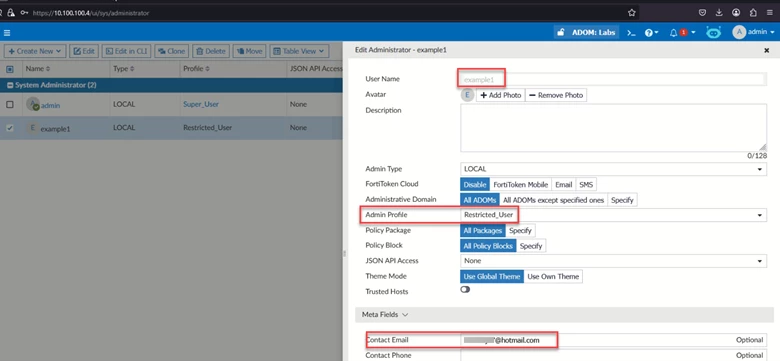
Task: Click the example1 row avatar icon
Action: pyautogui.click(x=33, y=128)
